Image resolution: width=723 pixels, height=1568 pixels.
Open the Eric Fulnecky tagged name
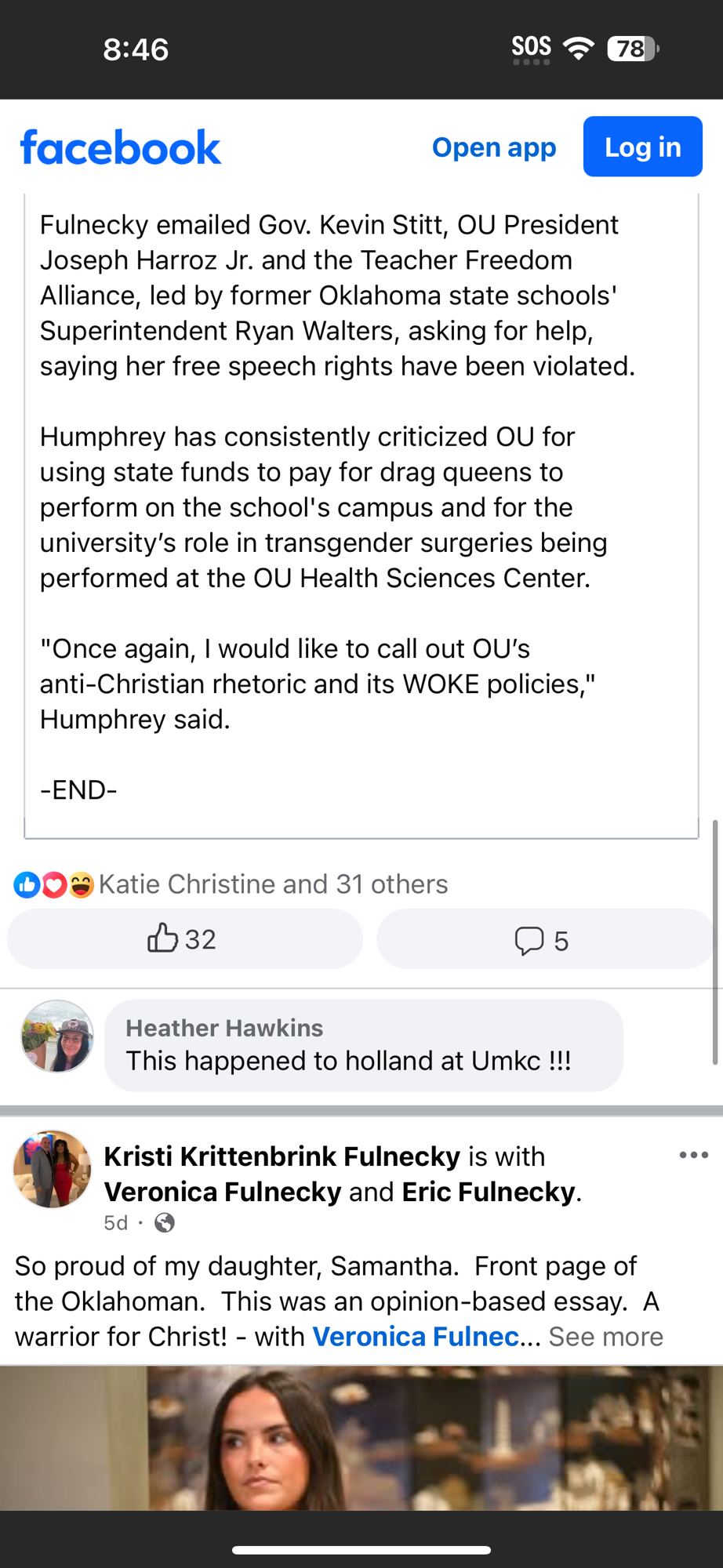pos(489,1192)
